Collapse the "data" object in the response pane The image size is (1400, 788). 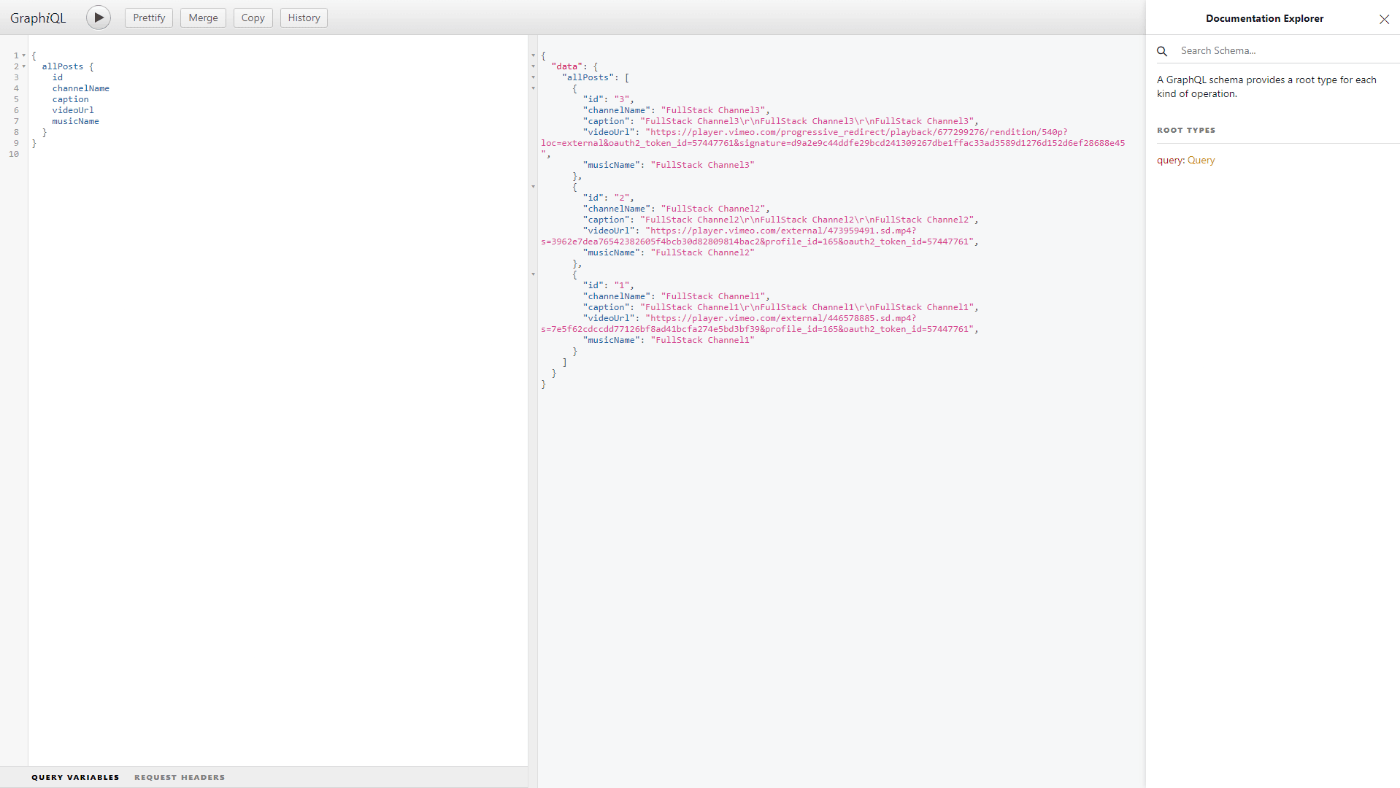tap(531, 67)
